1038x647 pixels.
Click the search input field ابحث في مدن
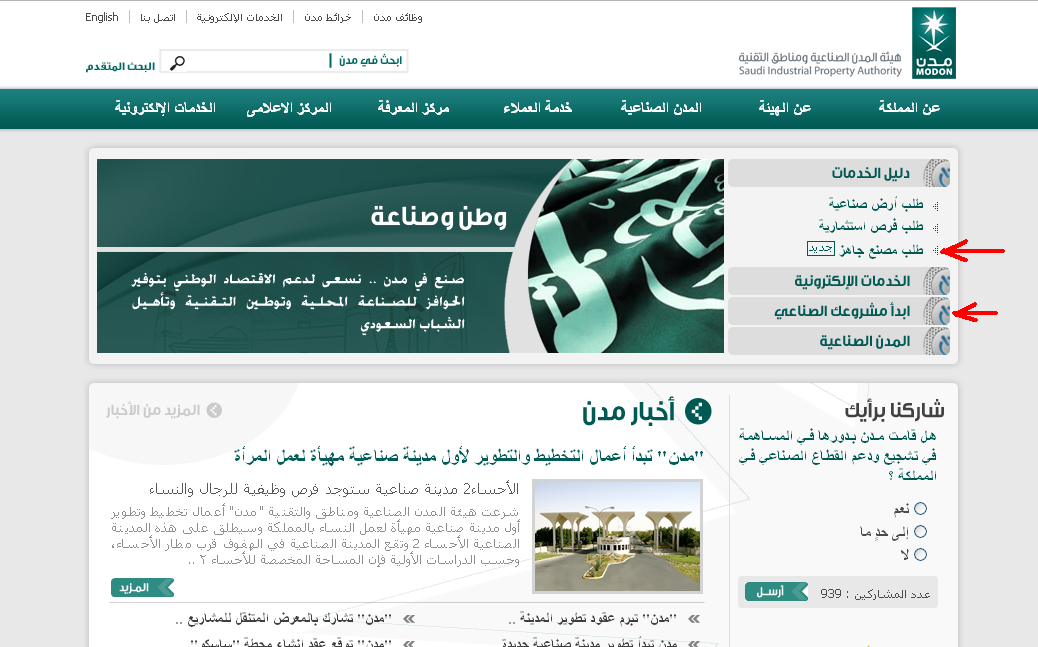pyautogui.click(x=284, y=61)
